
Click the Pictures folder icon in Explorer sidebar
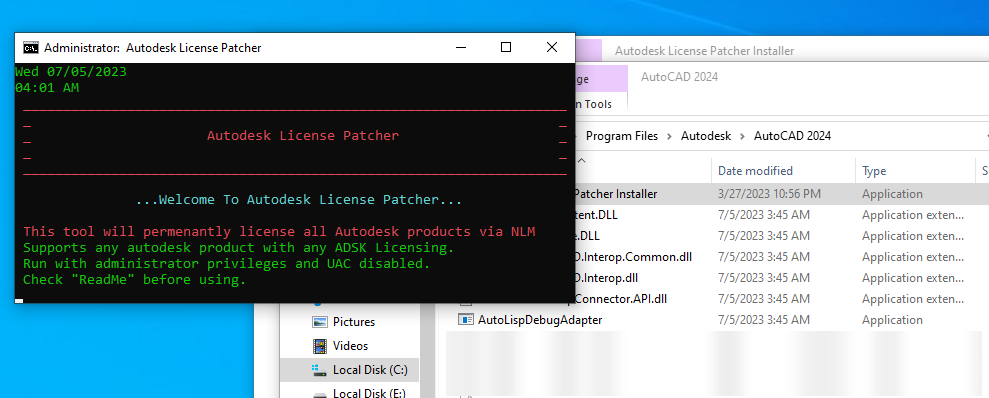point(320,322)
